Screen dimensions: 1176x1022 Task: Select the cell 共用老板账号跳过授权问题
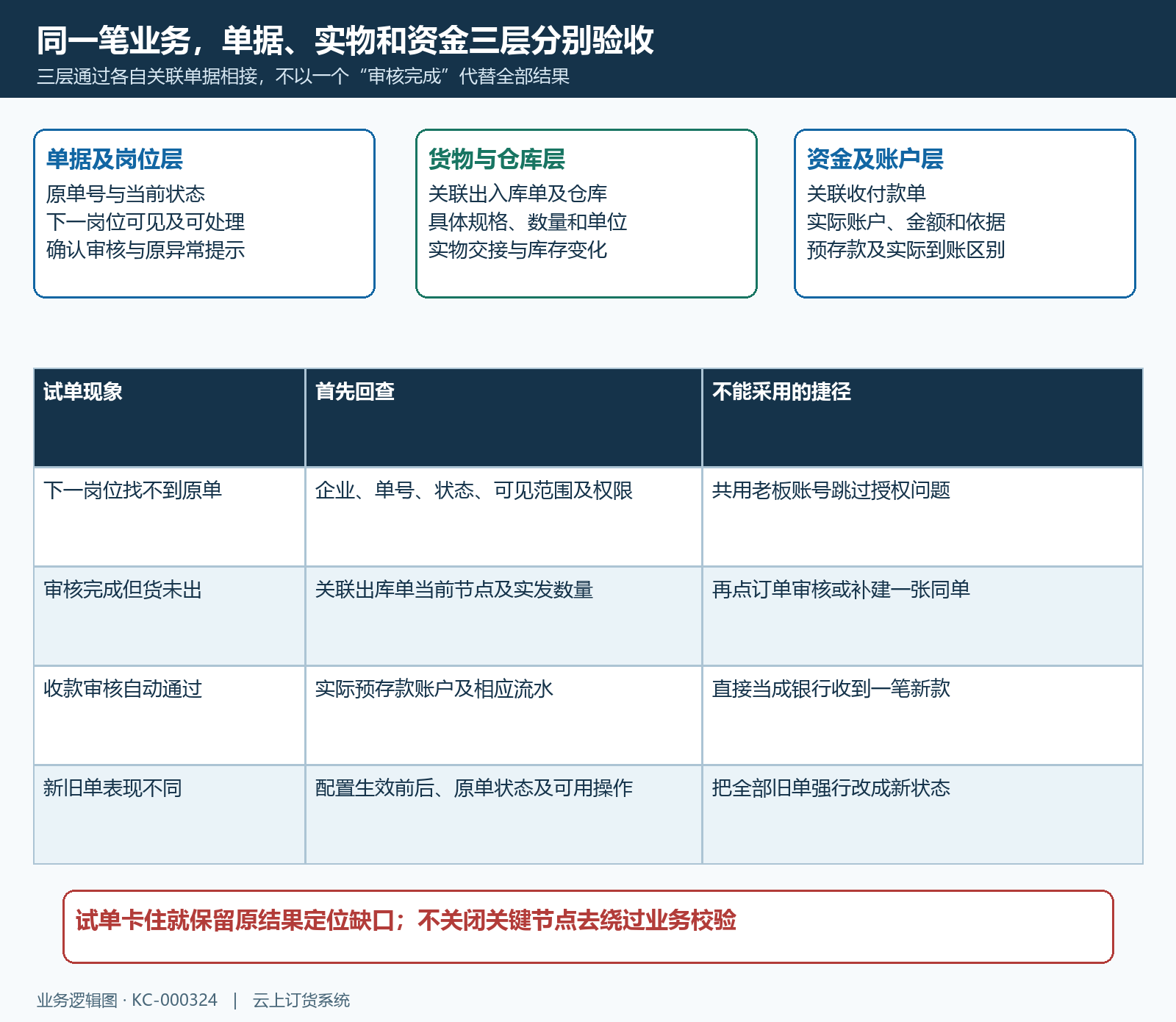click(x=922, y=517)
